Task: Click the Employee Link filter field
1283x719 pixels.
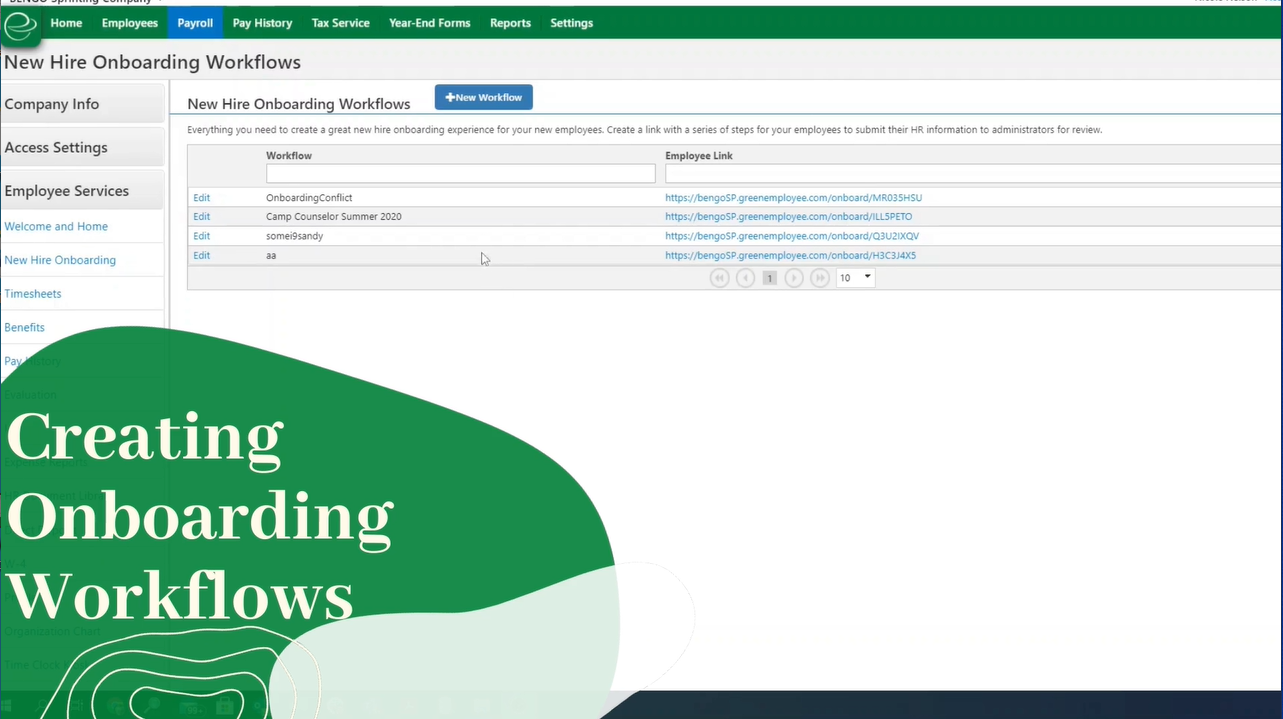Action: [973, 174]
